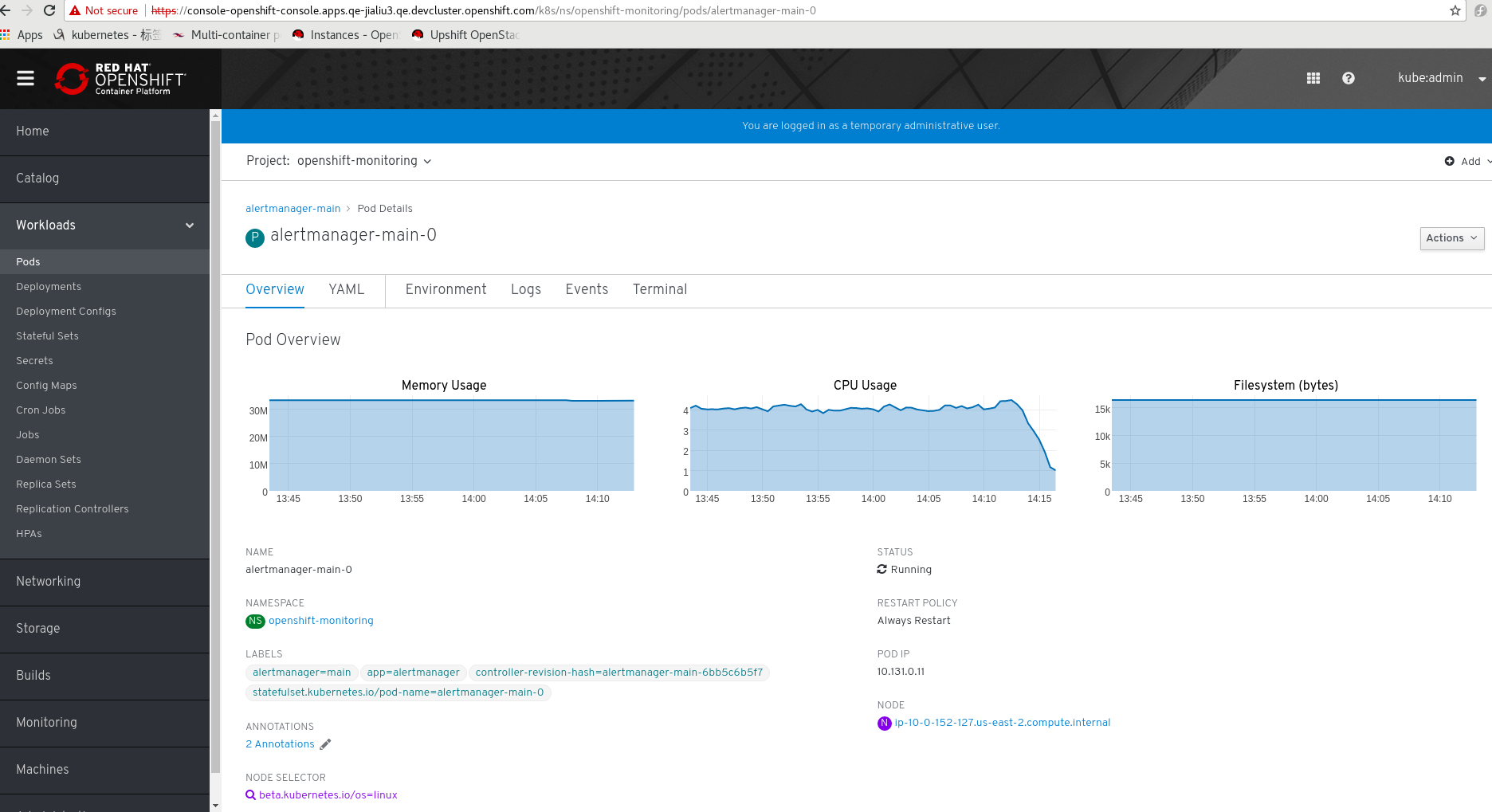Click the CPU Usage graph

click(873, 445)
